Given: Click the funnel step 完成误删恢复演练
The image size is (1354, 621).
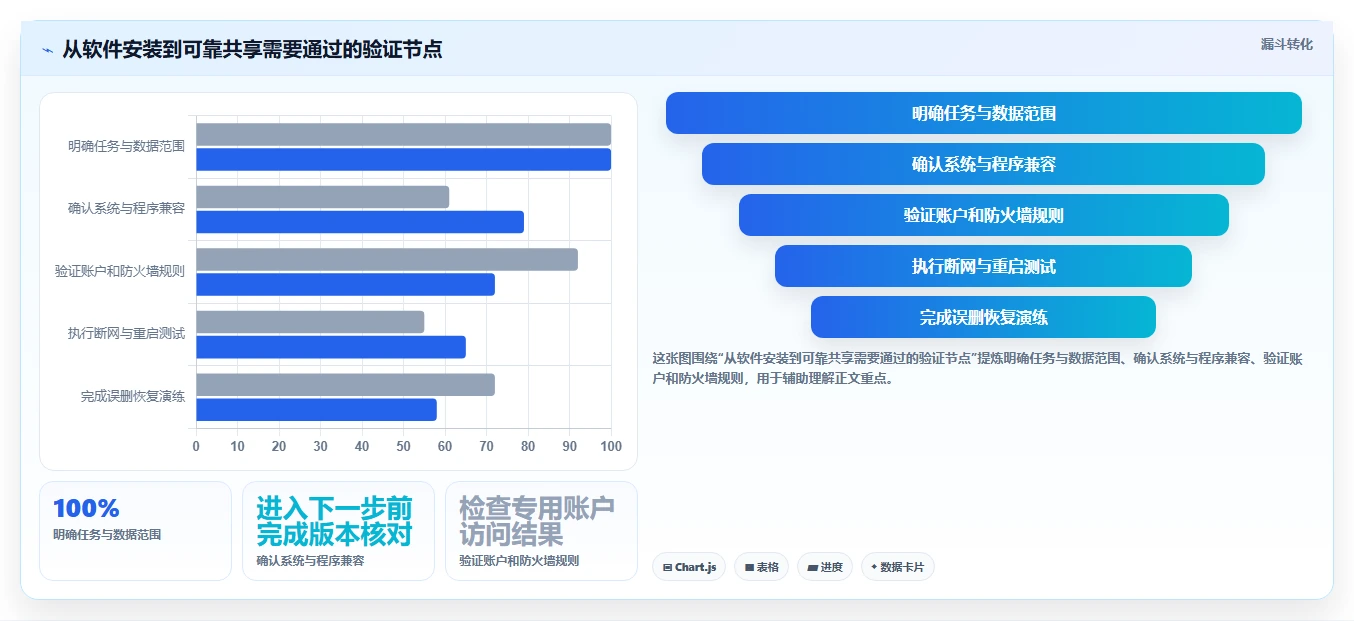Looking at the screenshot, I should (984, 317).
